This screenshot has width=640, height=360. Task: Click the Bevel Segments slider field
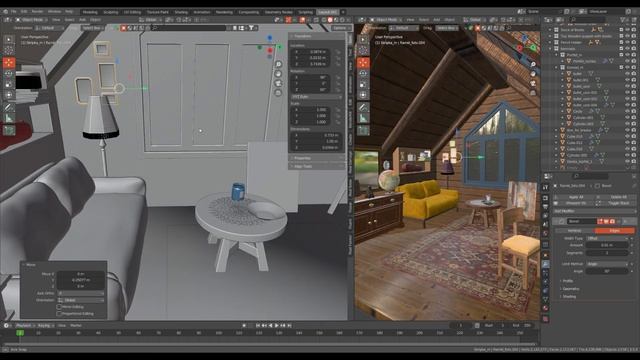coord(607,253)
